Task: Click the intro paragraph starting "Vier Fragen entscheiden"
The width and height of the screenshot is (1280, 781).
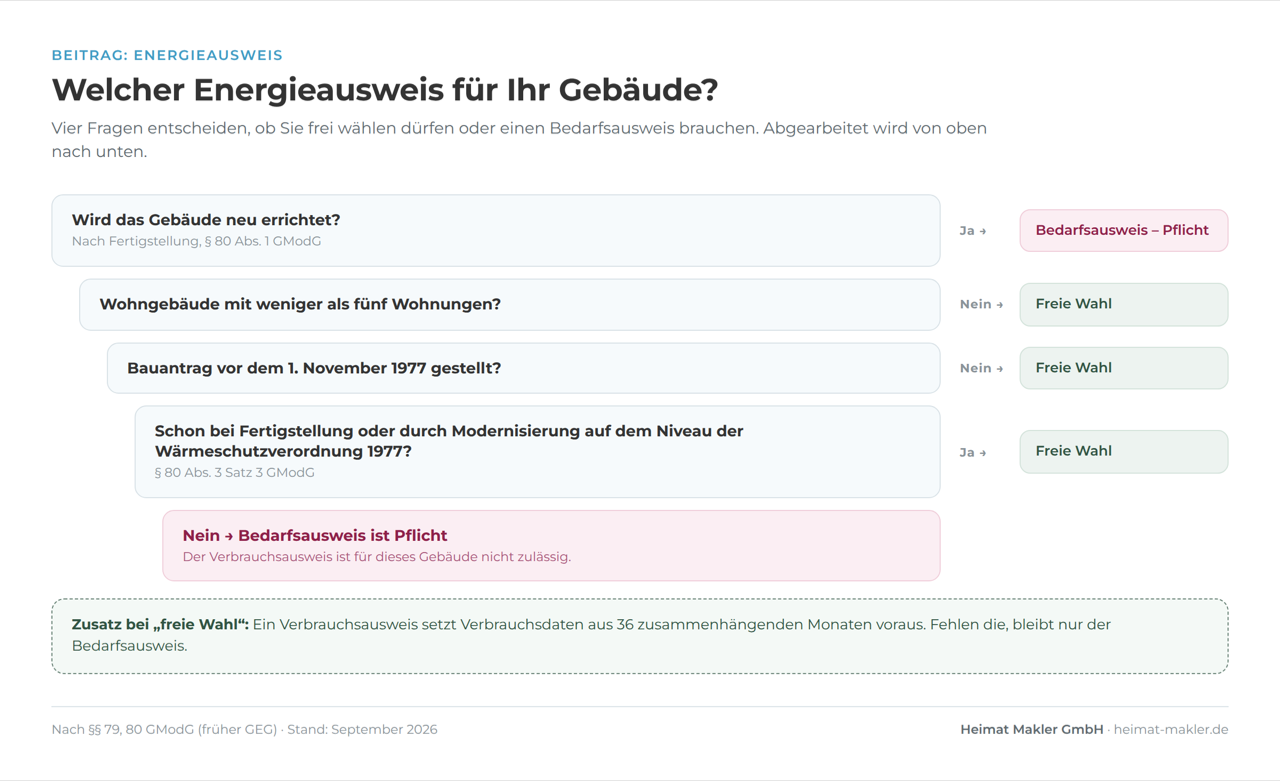Action: [519, 140]
